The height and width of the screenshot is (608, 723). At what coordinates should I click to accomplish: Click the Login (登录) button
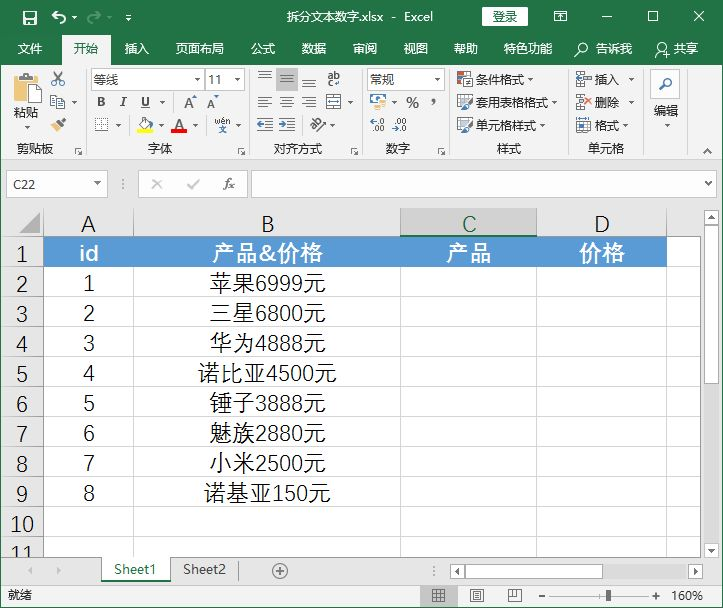[x=504, y=17]
